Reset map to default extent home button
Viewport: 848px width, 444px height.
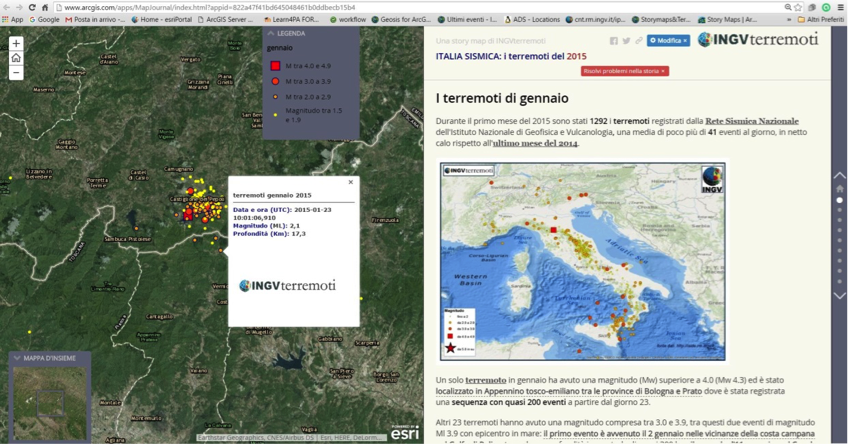click(16, 58)
